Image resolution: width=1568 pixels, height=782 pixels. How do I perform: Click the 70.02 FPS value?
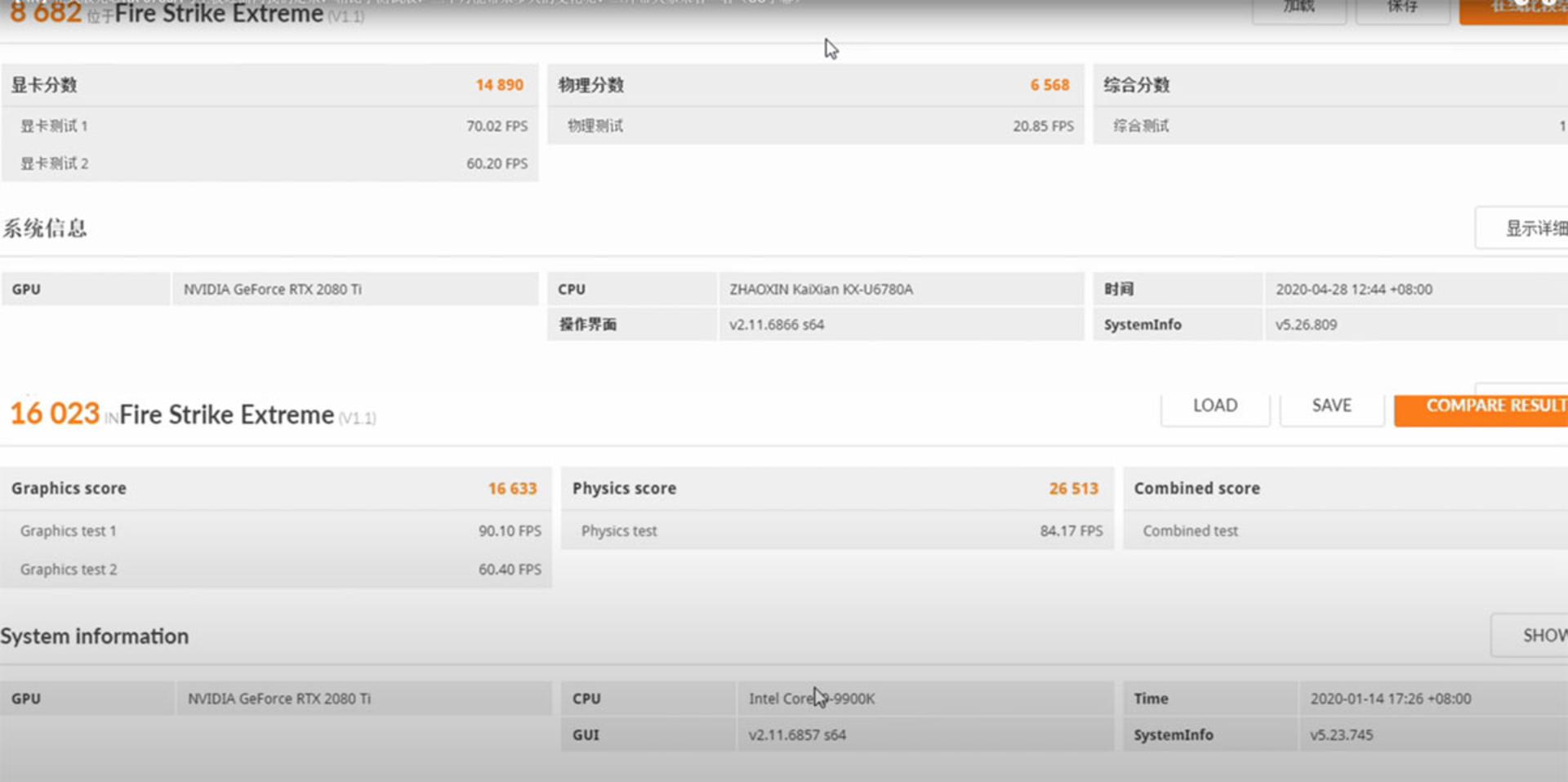[x=497, y=126]
